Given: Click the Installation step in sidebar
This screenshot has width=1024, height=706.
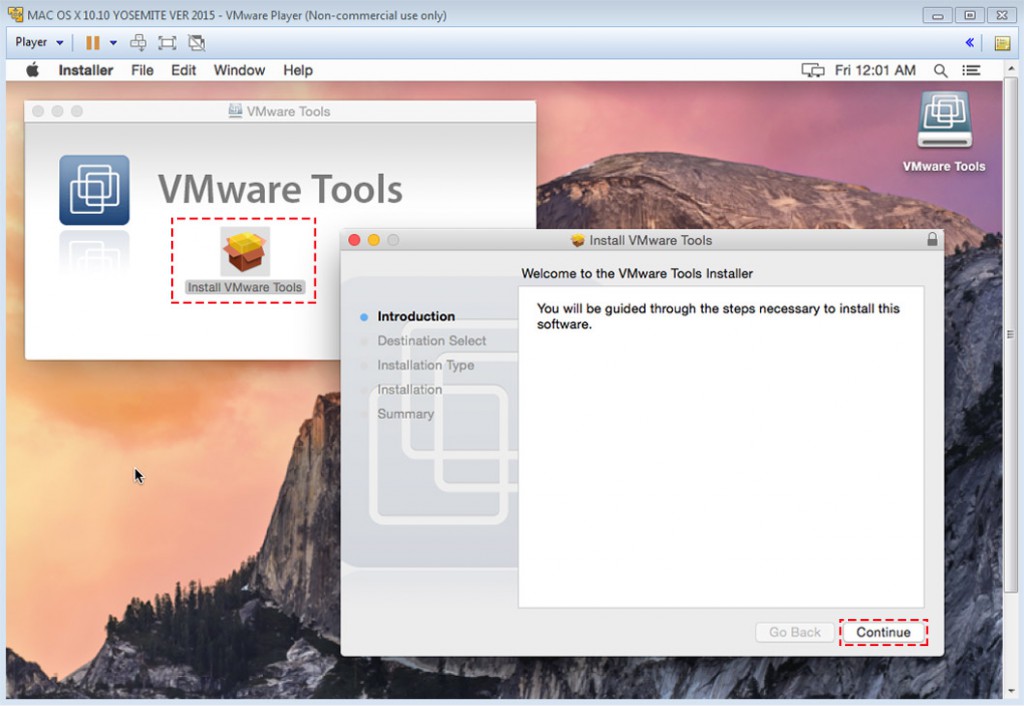Looking at the screenshot, I should [409, 389].
